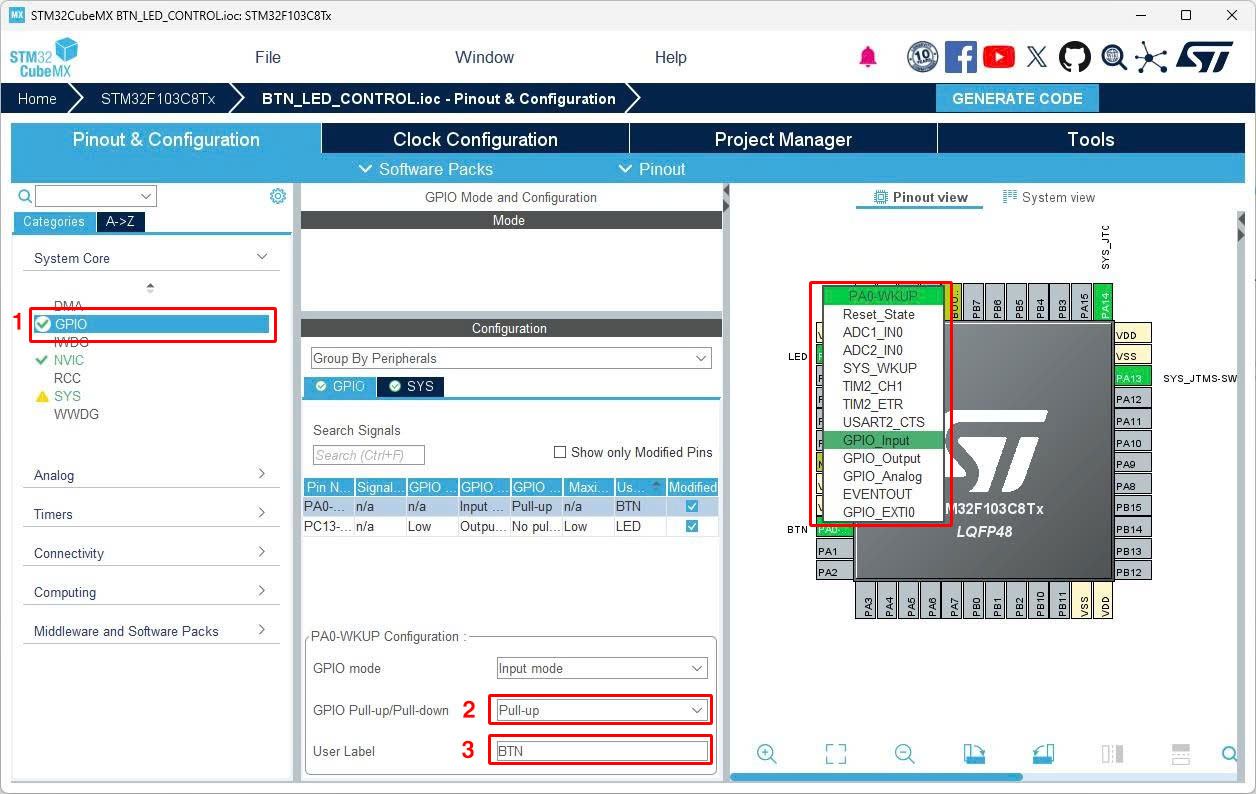Toggle Modified checkbox in PC13 row

(692, 526)
